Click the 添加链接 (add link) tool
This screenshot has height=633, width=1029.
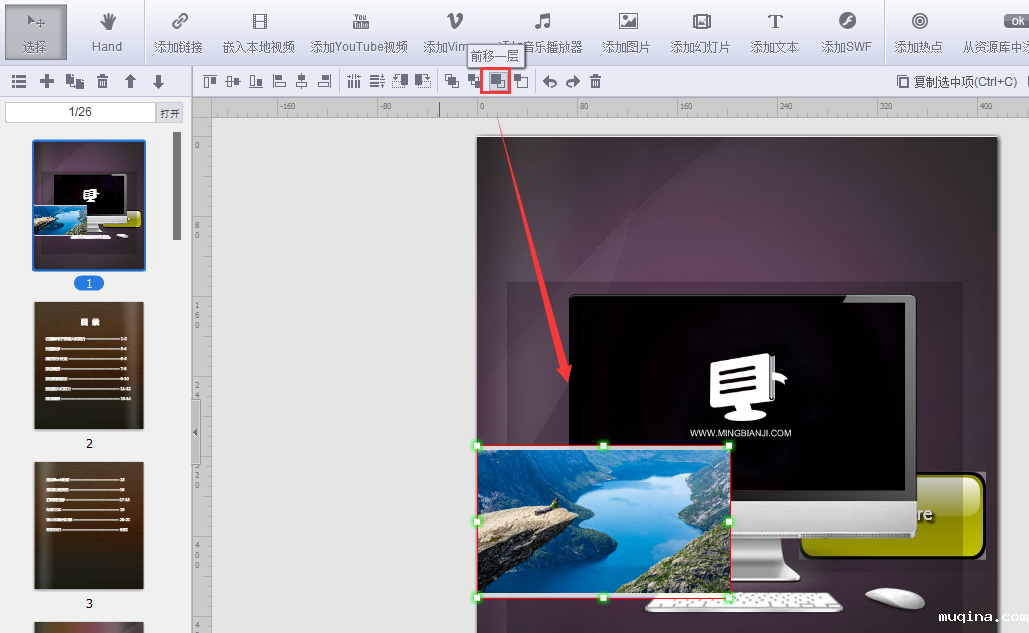pos(179,31)
